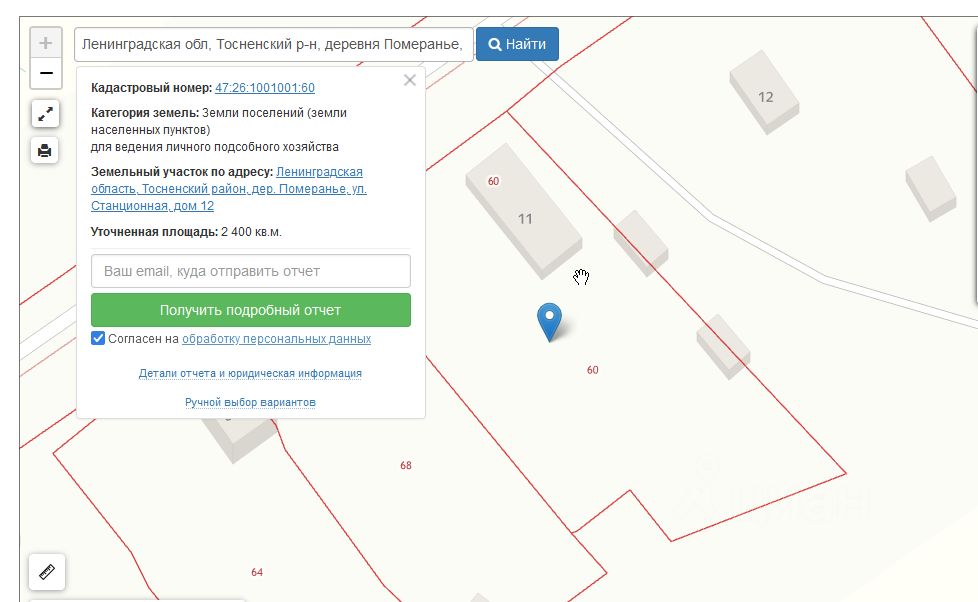
Task: Open Детали отчета и юридическая информация
Action: (250, 373)
